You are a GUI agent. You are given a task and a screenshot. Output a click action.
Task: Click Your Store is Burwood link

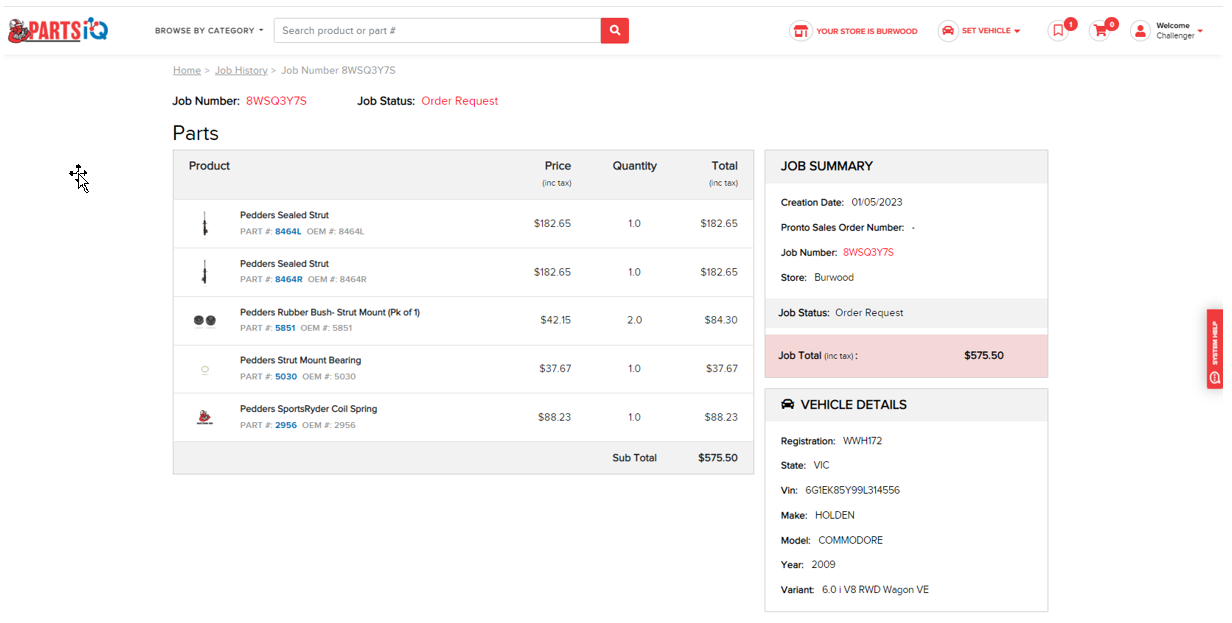coord(866,31)
